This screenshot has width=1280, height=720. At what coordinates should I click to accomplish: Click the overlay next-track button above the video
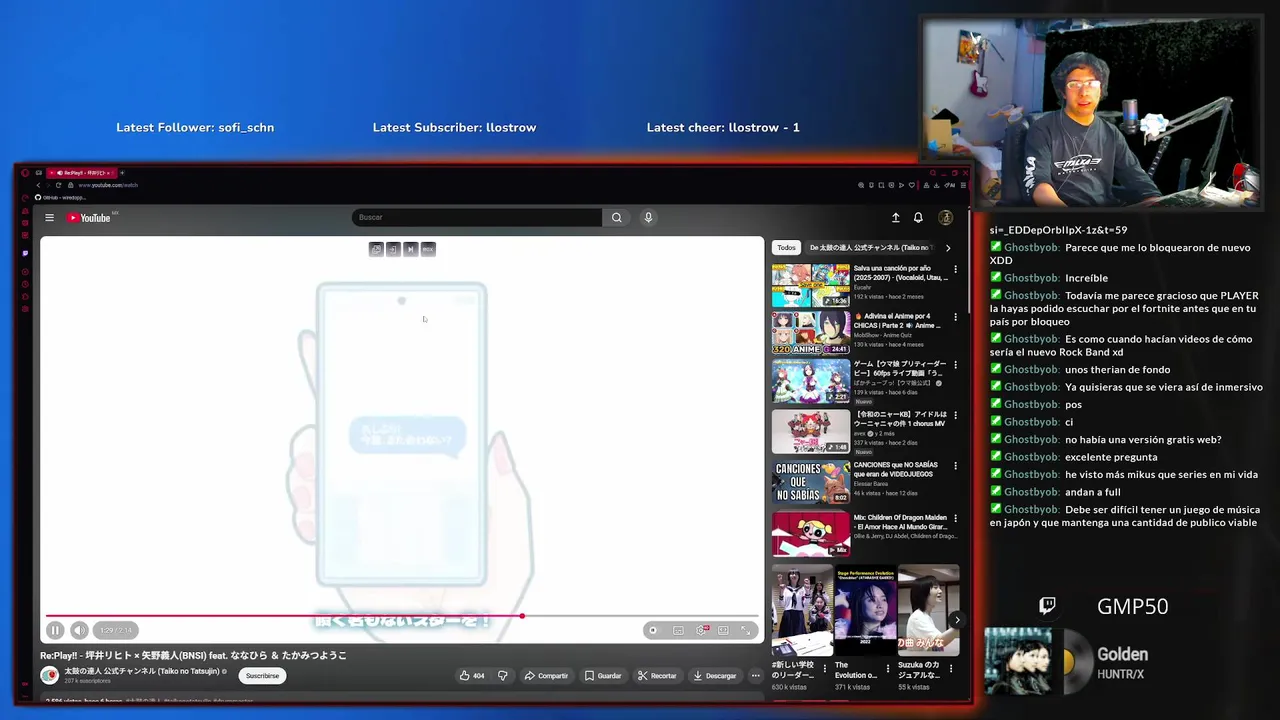pos(410,249)
